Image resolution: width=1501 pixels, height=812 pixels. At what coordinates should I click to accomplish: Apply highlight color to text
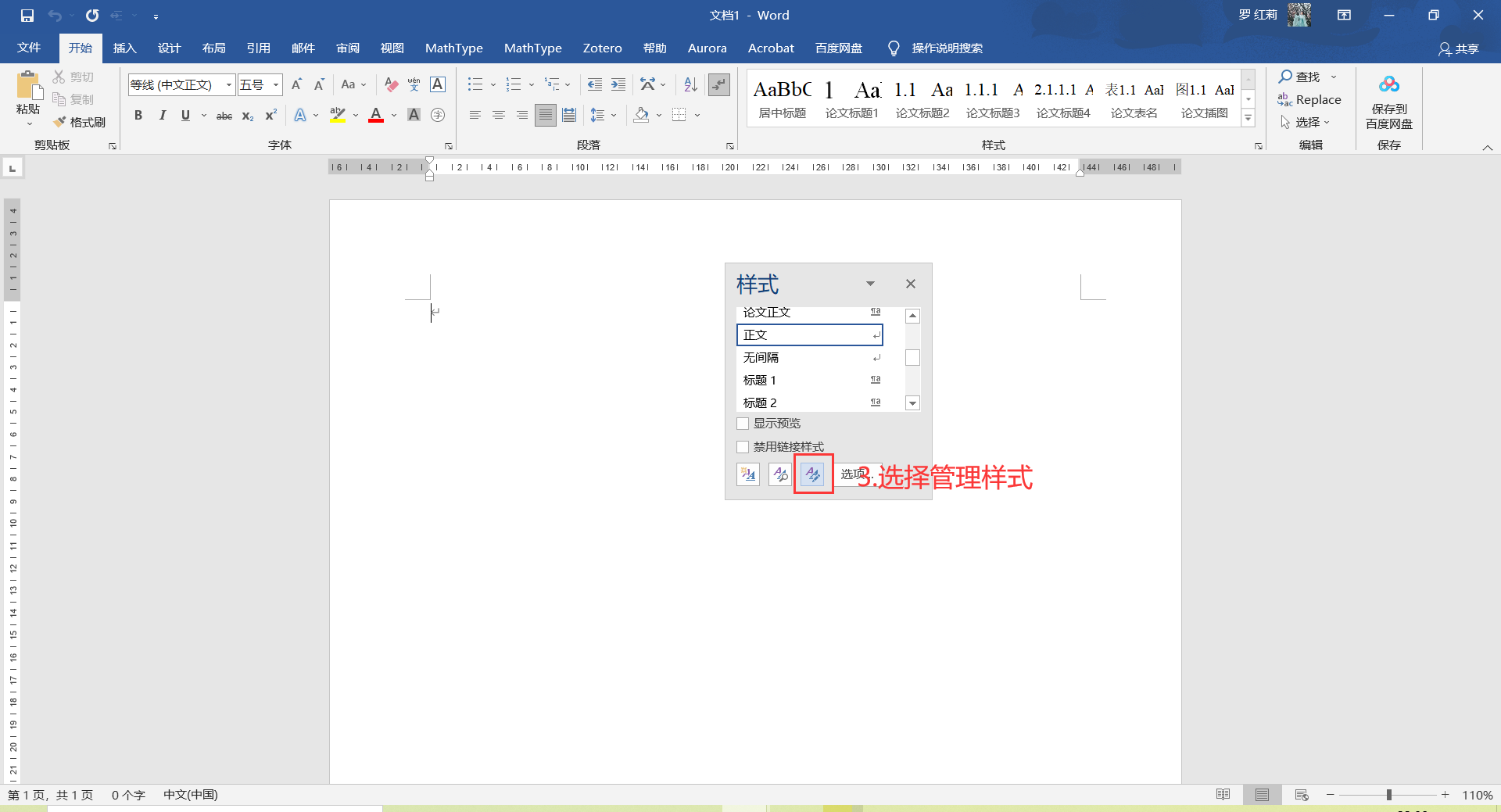[337, 115]
